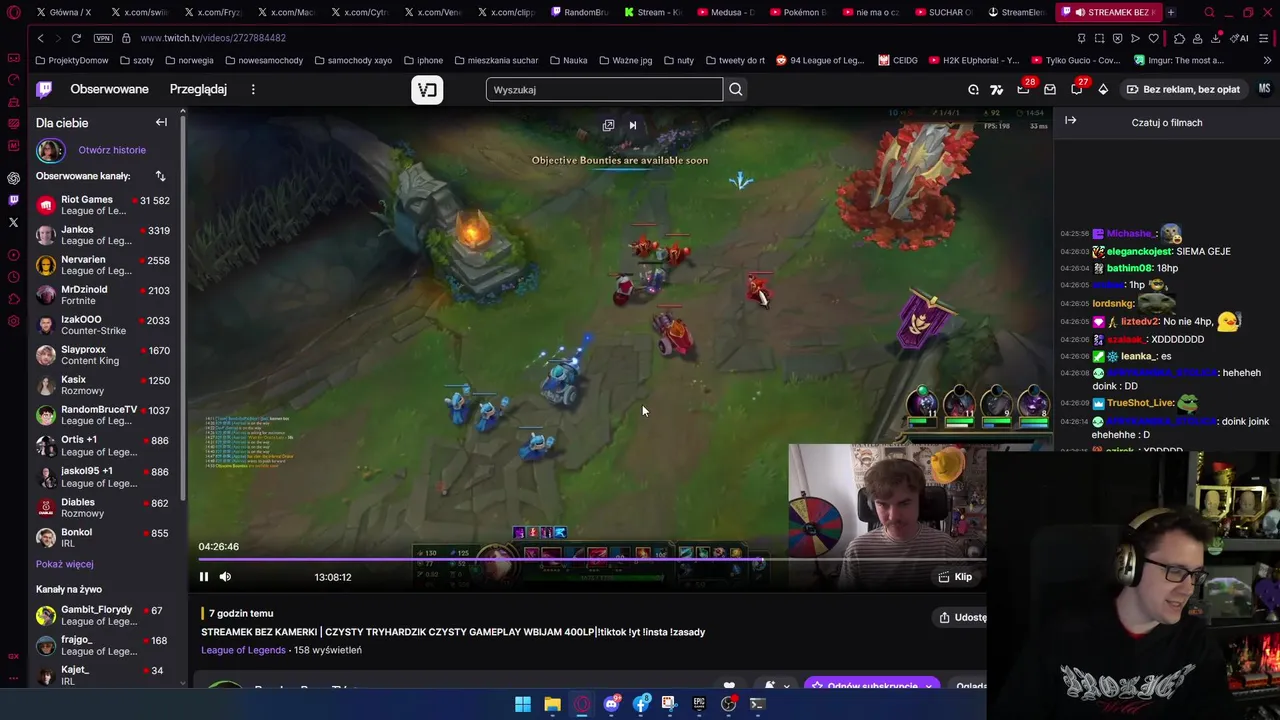Image resolution: width=1280 pixels, height=720 pixels.
Task: Open File Explorer from taskbar
Action: [x=552, y=704]
